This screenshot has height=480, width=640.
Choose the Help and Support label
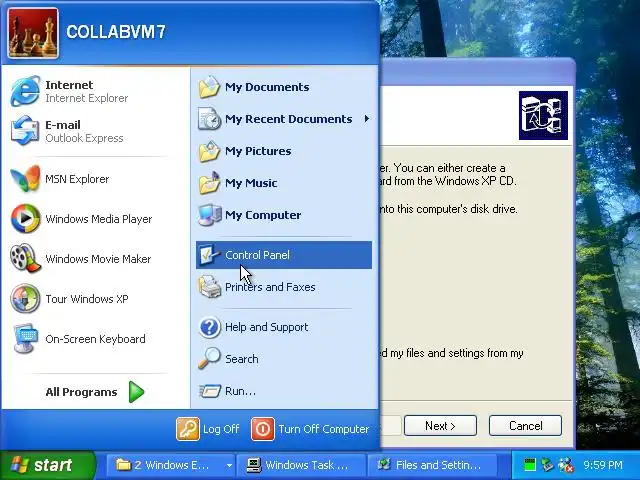(267, 327)
